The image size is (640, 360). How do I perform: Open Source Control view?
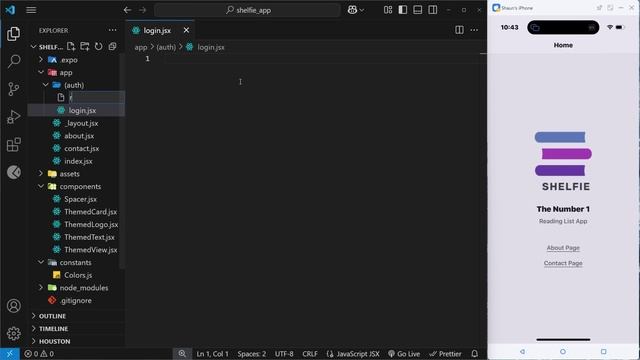[x=13, y=89]
